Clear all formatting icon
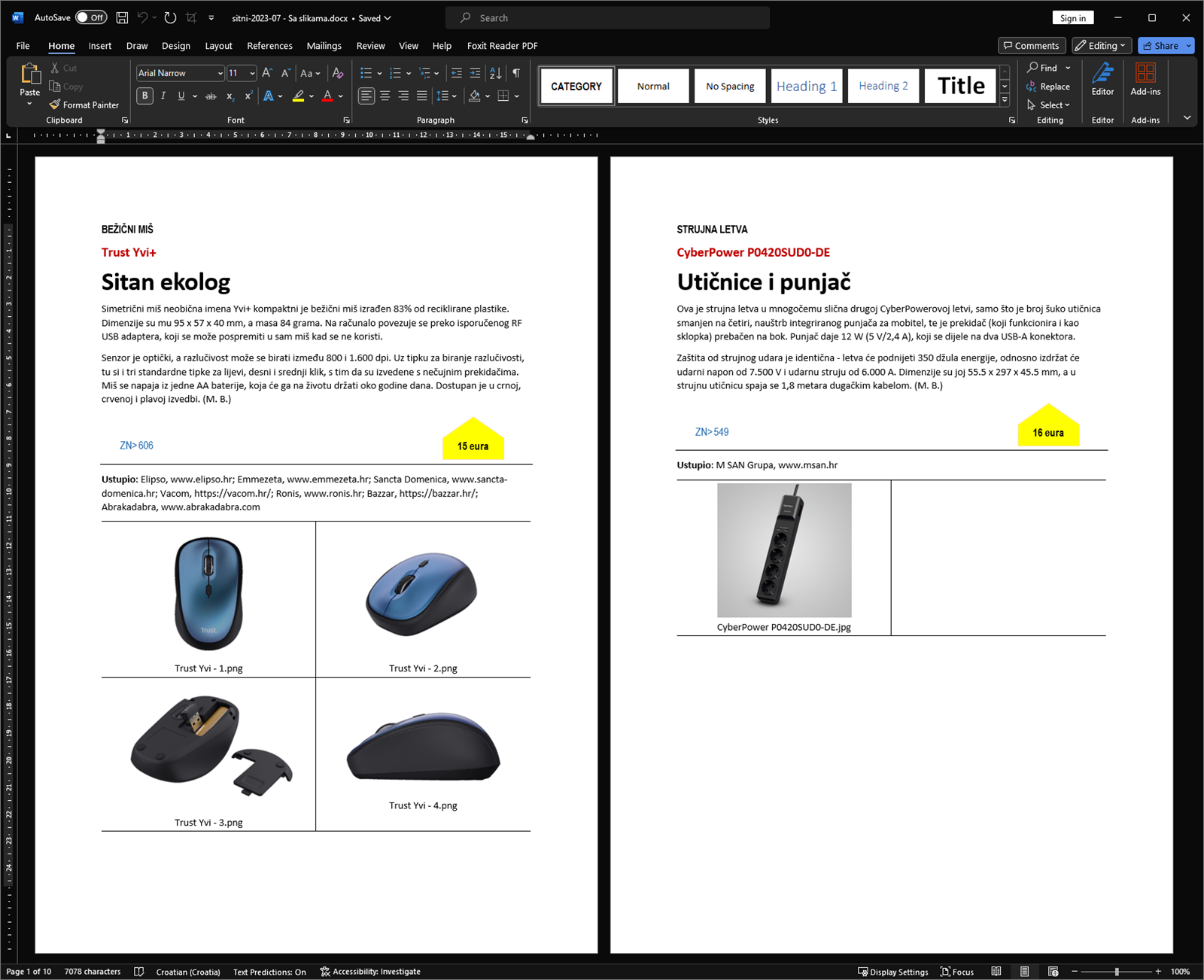 point(338,73)
